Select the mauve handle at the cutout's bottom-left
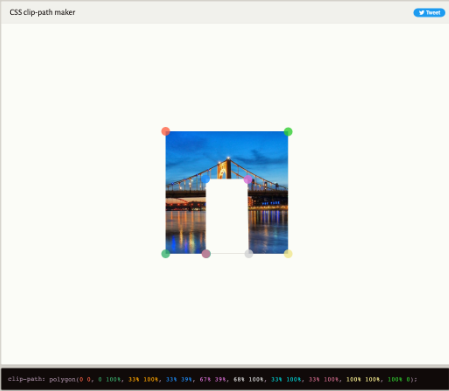Screen dimensions: 449x391 click(x=206, y=254)
